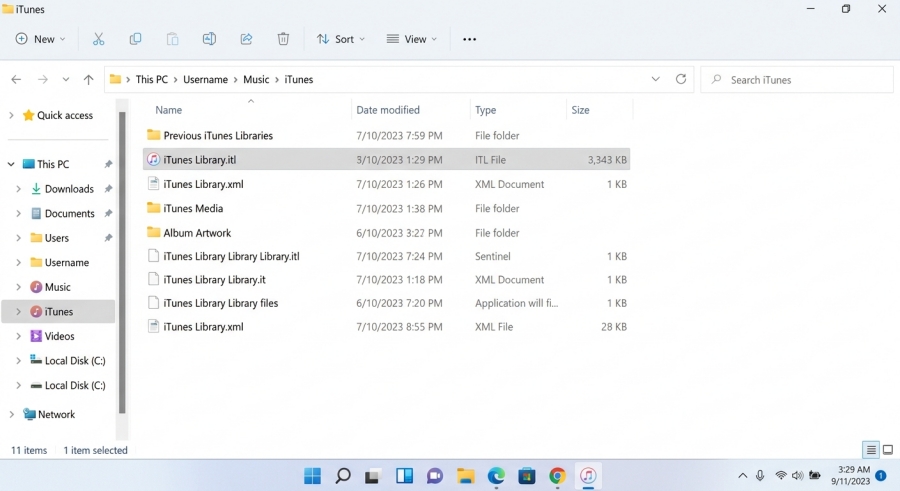
Task: Open address bar history dropdown
Action: coord(655,79)
